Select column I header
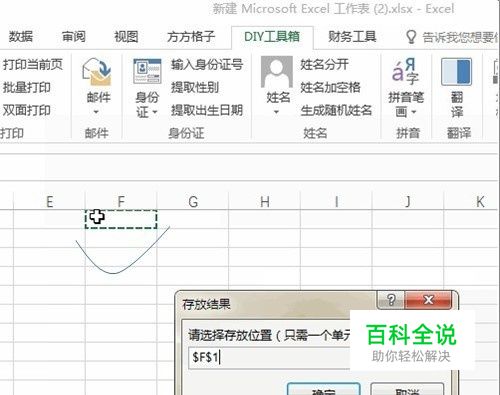 (336, 201)
